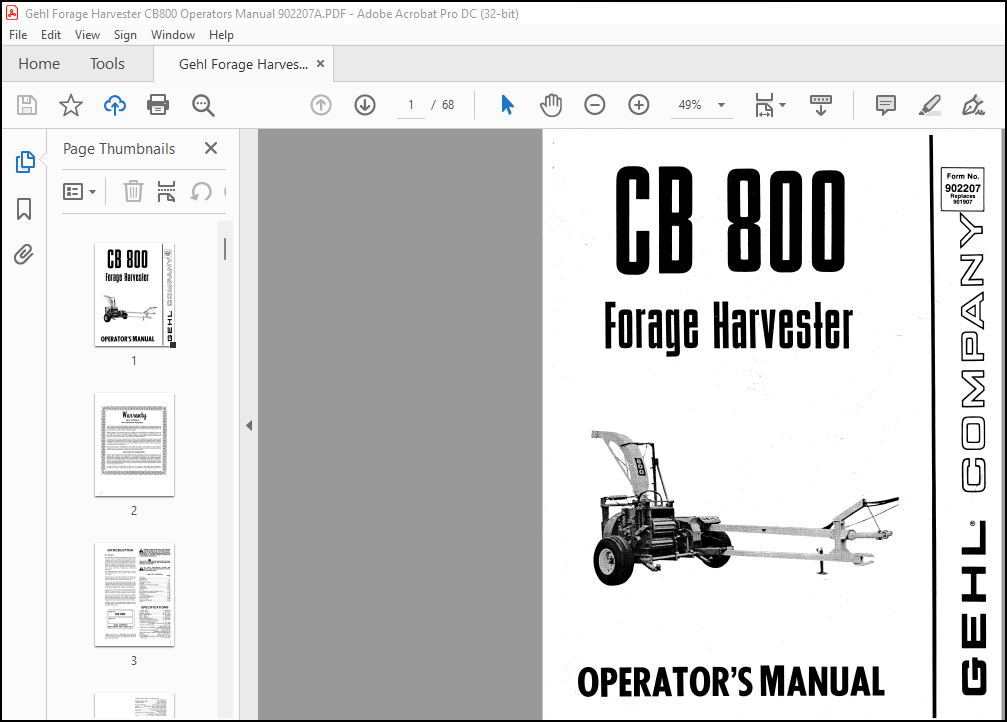Screen dimensions: 1007x722
Task: Collapse the navigation pane with arrow
Action: point(249,425)
